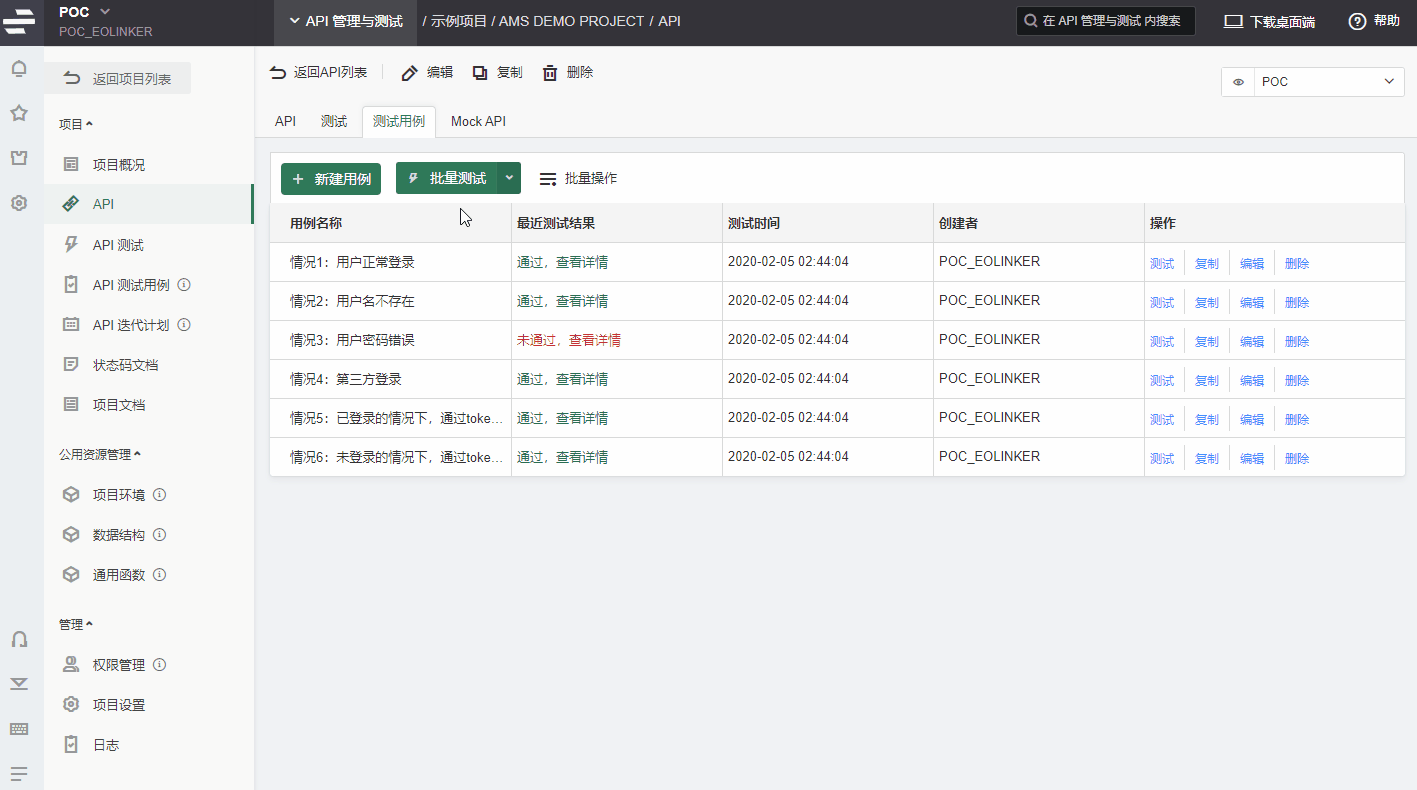Click the notification bell icon in left rail
Image resolution: width=1417 pixels, height=790 pixels.
pyautogui.click(x=18, y=69)
